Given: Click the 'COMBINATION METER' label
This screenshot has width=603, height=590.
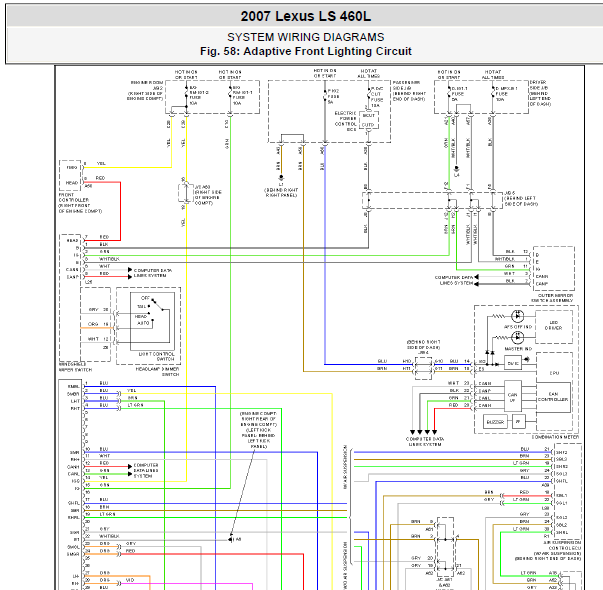Looking at the screenshot, I should (x=555, y=437).
